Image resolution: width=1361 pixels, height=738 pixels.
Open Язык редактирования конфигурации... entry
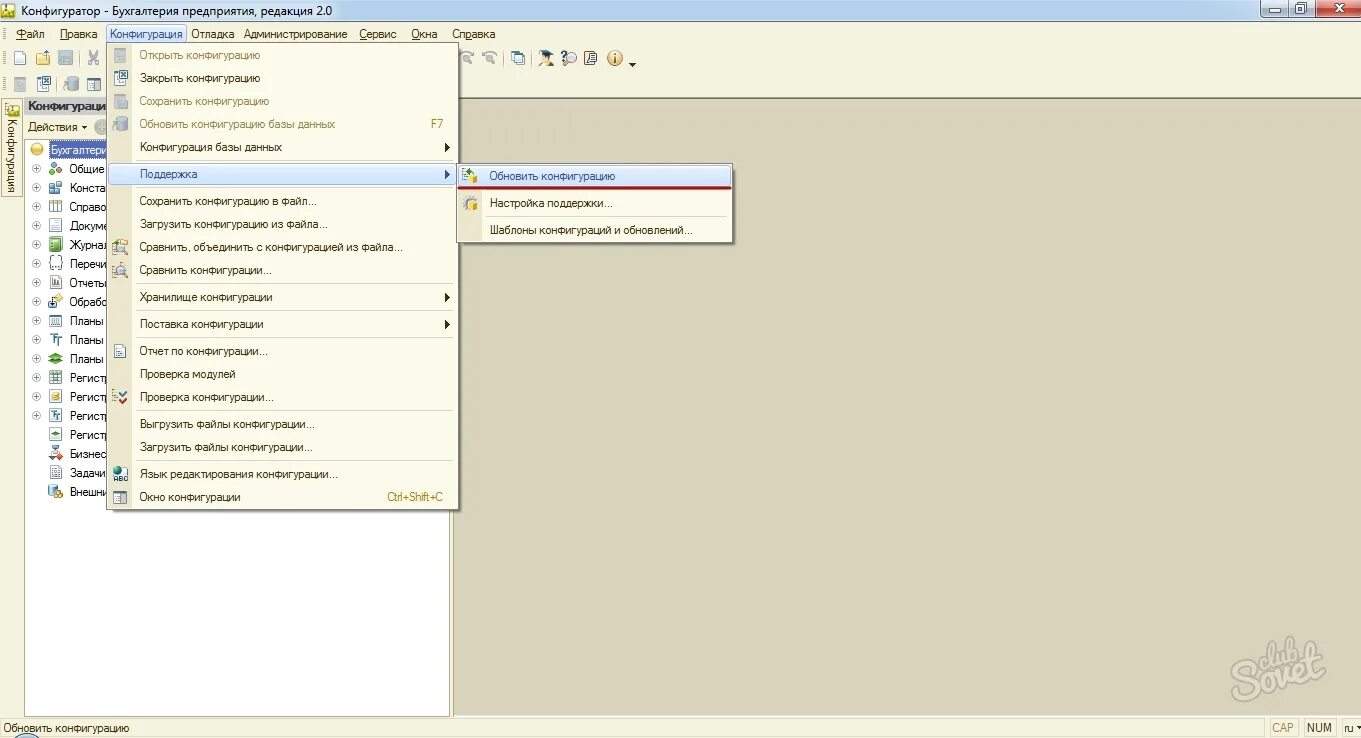tap(282, 474)
